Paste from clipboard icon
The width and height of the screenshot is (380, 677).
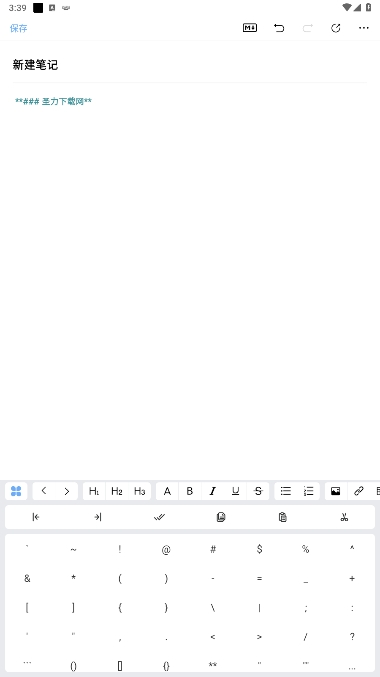(x=283, y=517)
